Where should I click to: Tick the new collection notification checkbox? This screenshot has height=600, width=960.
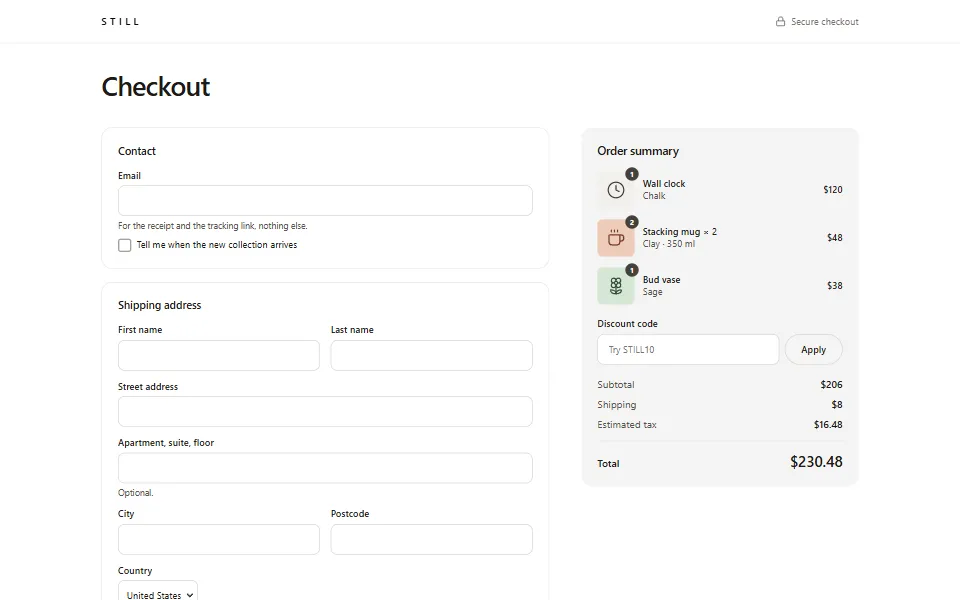(x=124, y=245)
